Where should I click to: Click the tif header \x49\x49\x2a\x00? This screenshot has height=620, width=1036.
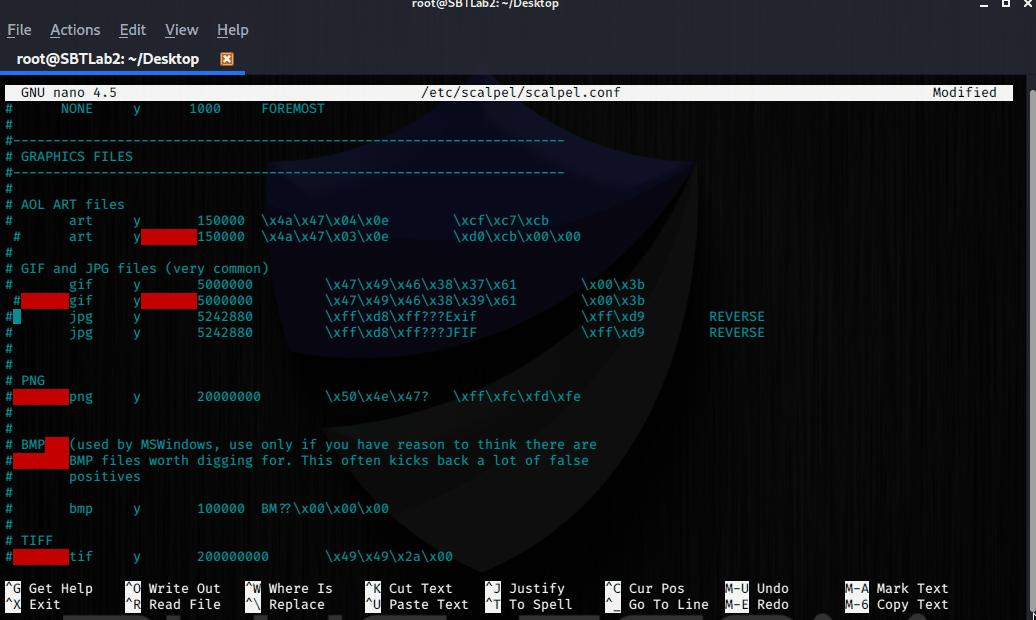(x=388, y=557)
